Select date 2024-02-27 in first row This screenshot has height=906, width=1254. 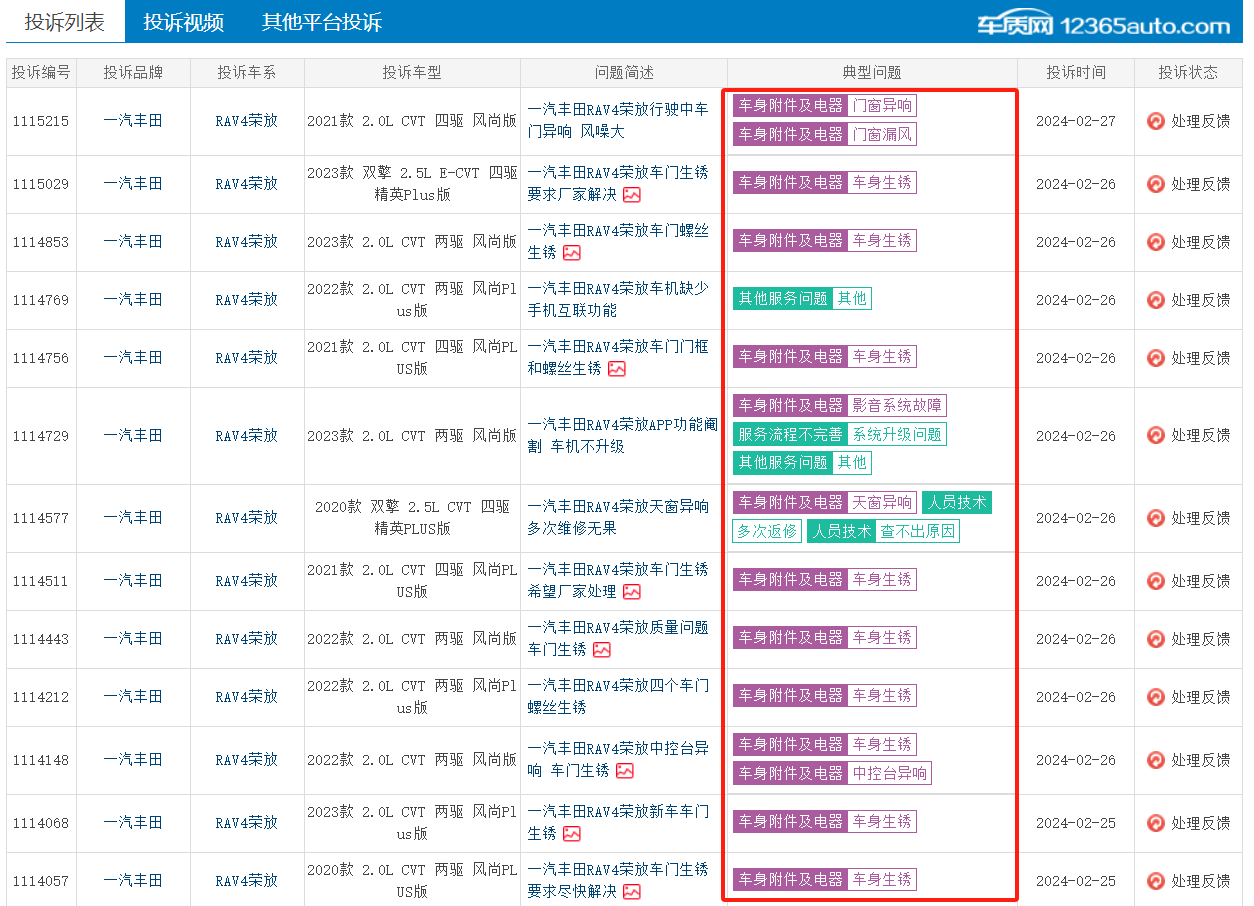tap(1076, 121)
